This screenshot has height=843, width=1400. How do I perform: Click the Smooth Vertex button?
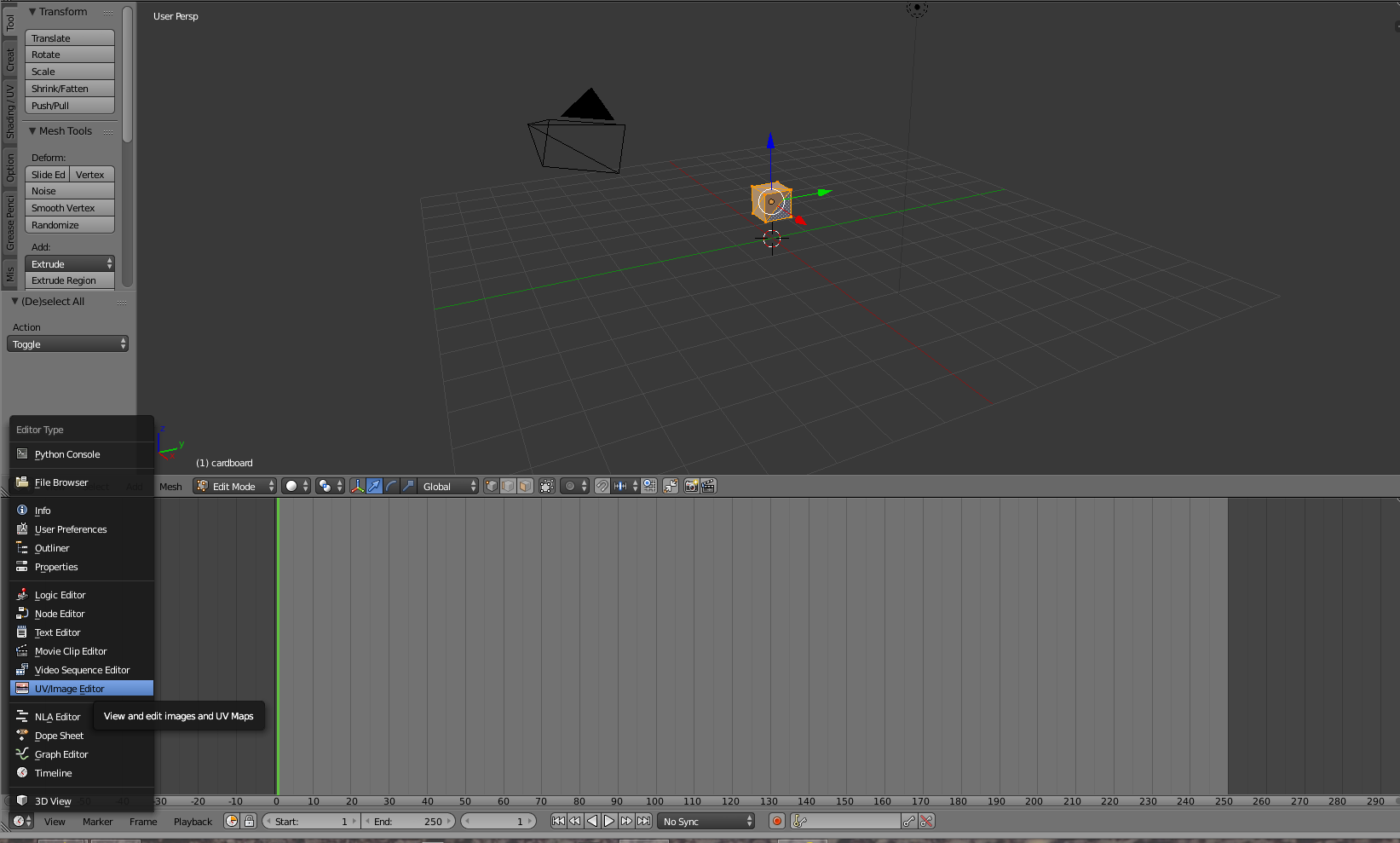(70, 208)
